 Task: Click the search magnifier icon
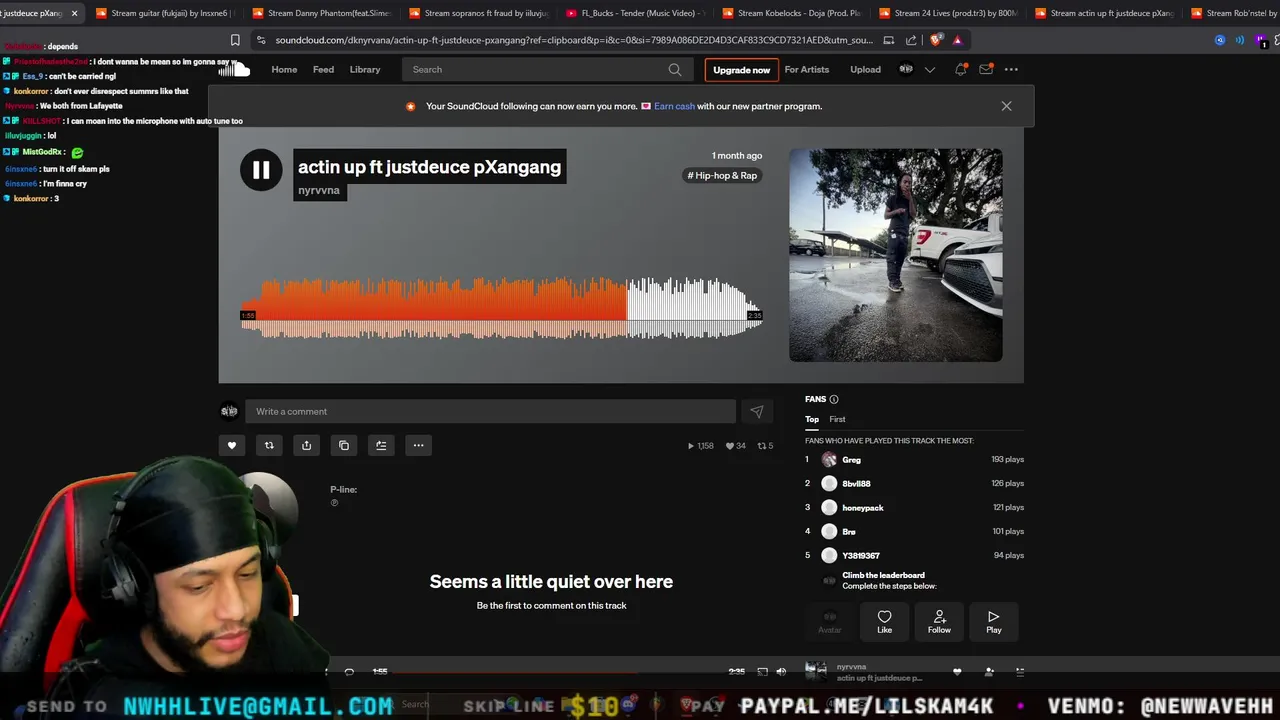tap(675, 70)
